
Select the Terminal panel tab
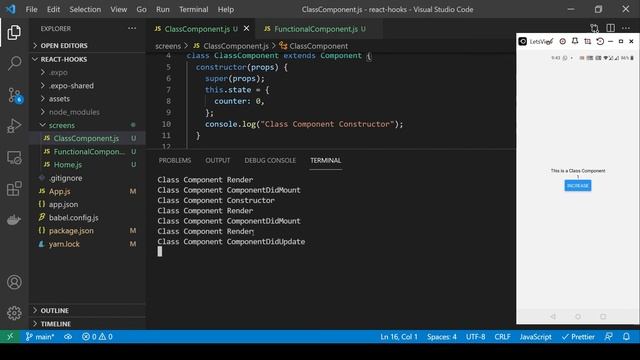click(325, 160)
